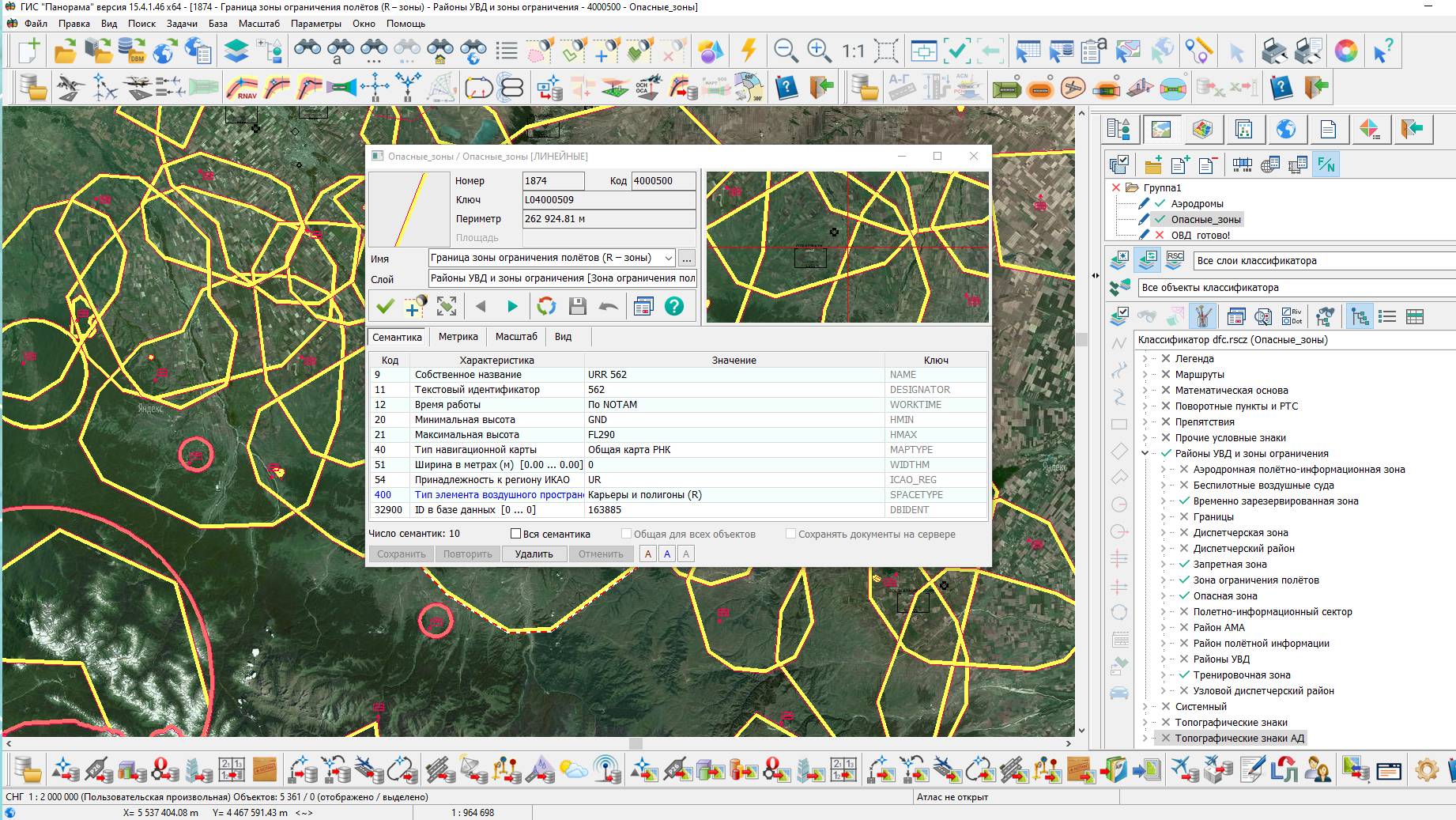Viewport: 1456px width, 820px height.
Task: Click green checkmark in object dialog
Action: 385,306
